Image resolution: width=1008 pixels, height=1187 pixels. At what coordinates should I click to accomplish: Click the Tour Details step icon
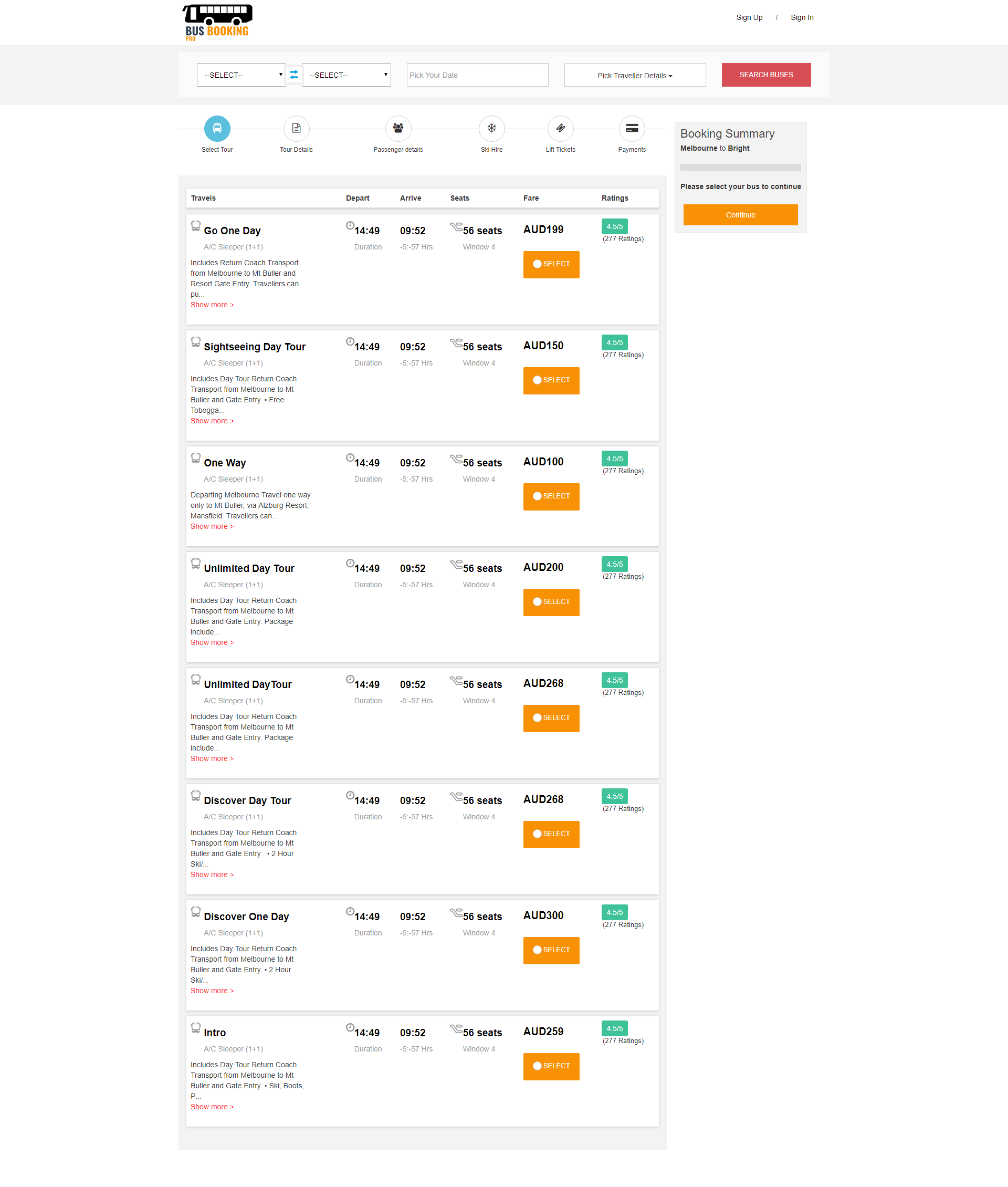pyautogui.click(x=296, y=129)
